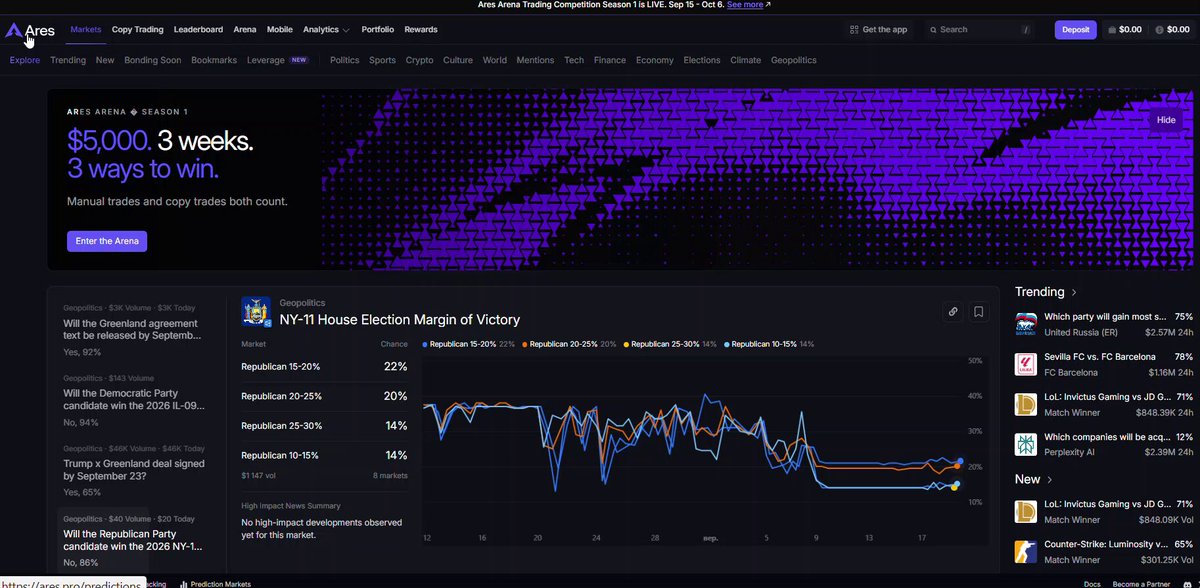Click the Ares logo in the header
The image size is (1200, 588).
pos(29,30)
